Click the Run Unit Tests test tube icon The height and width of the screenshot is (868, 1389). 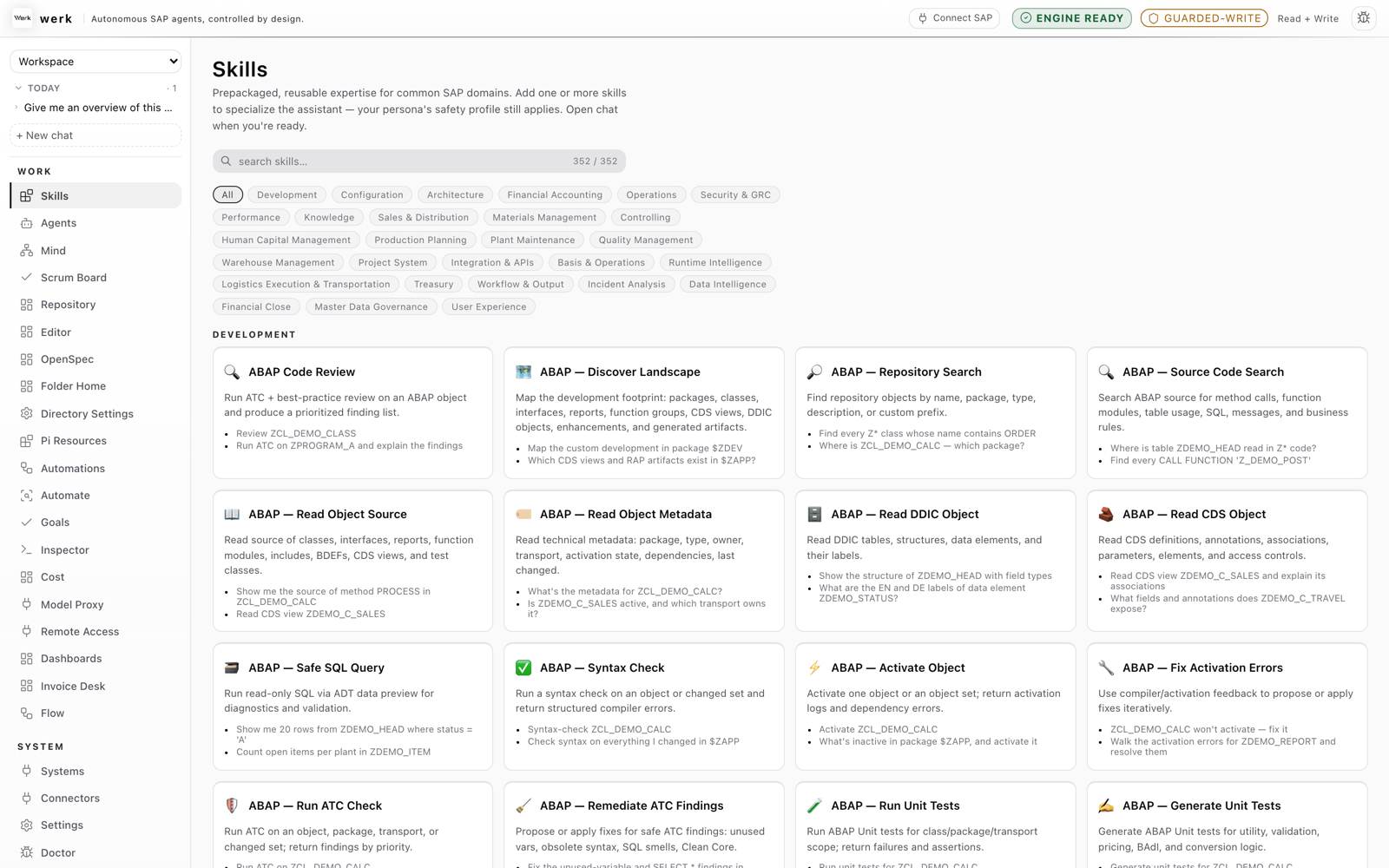click(814, 806)
